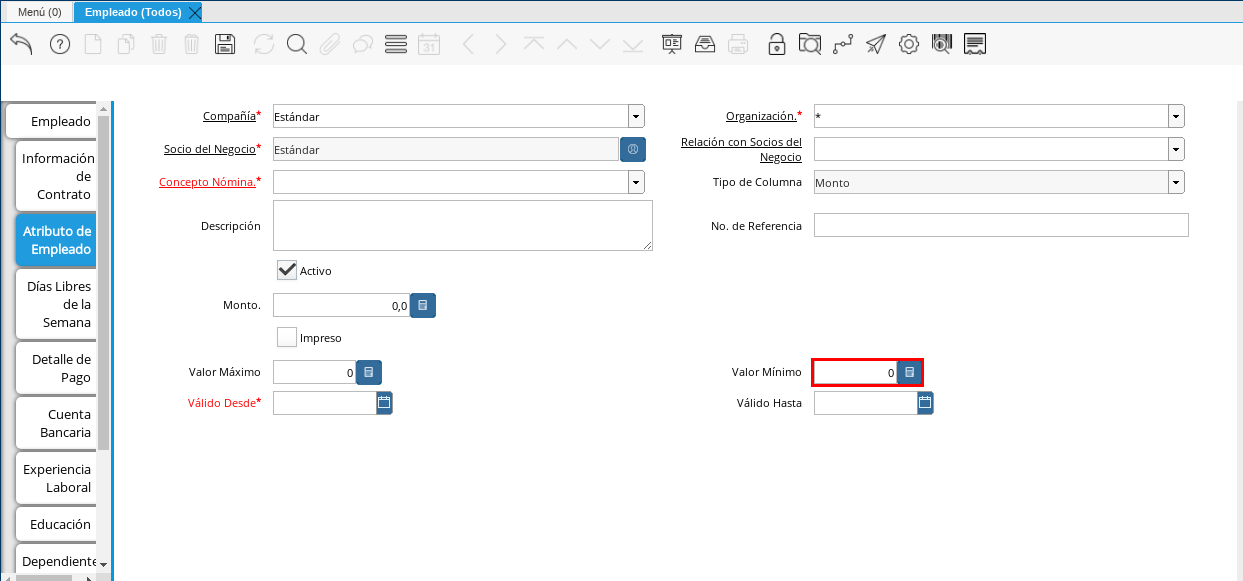Go to previous record up chevron
The height and width of the screenshot is (581, 1243).
(x=567, y=44)
